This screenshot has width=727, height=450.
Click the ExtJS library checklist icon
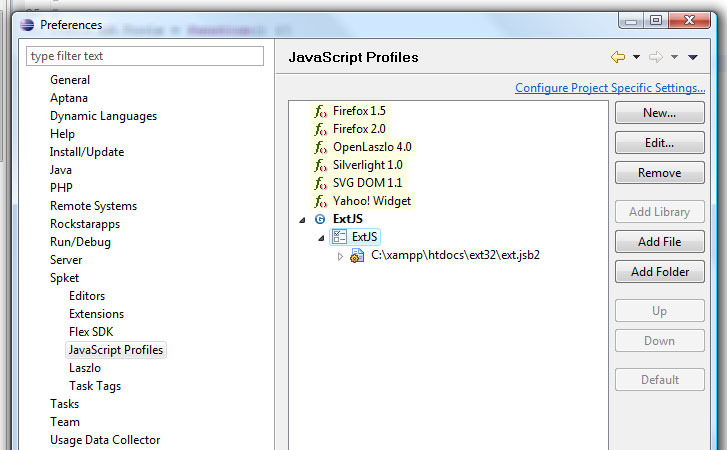pos(339,237)
